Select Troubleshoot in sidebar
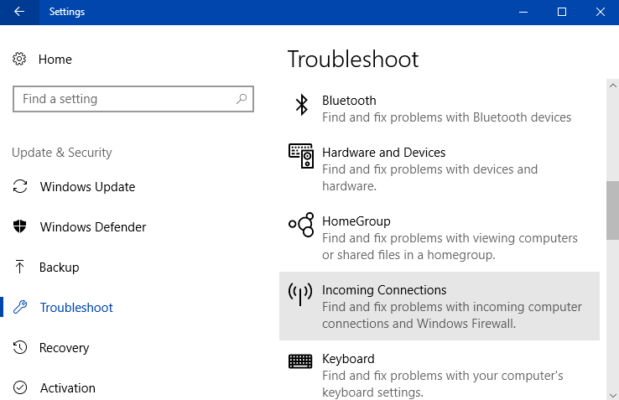This screenshot has height=400, width=619. click(x=76, y=308)
